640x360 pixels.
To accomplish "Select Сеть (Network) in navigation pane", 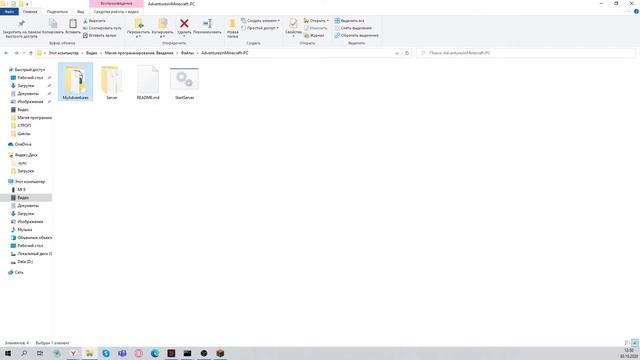I will click(19, 272).
